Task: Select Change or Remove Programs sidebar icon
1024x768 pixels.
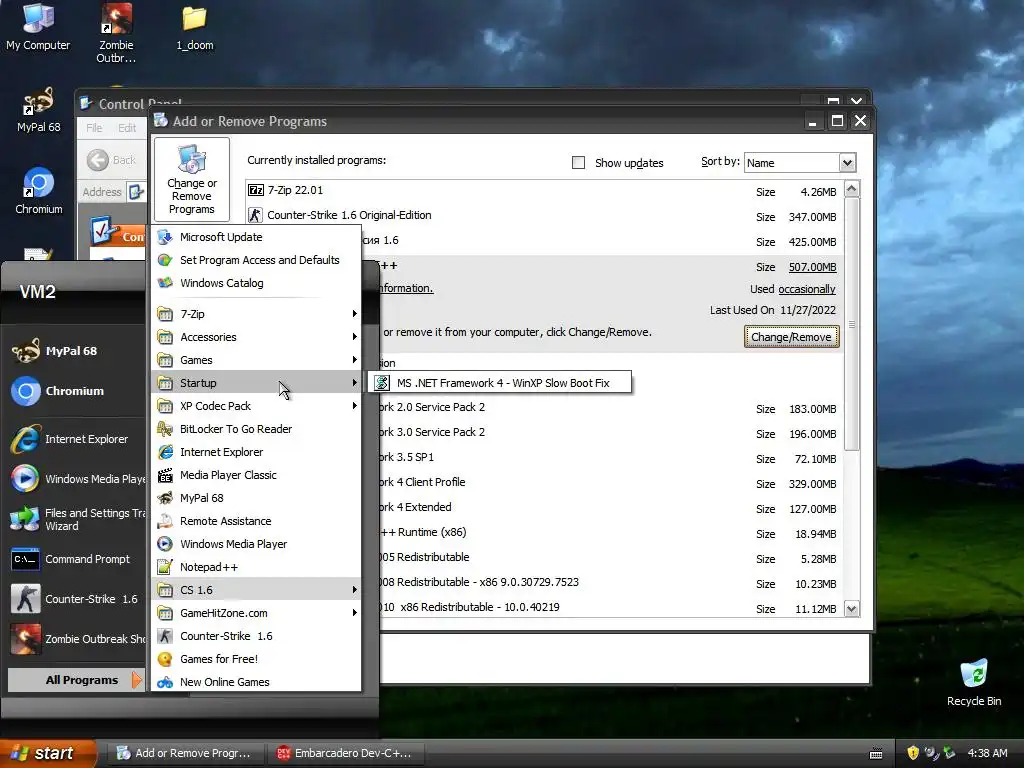Action: (x=191, y=180)
